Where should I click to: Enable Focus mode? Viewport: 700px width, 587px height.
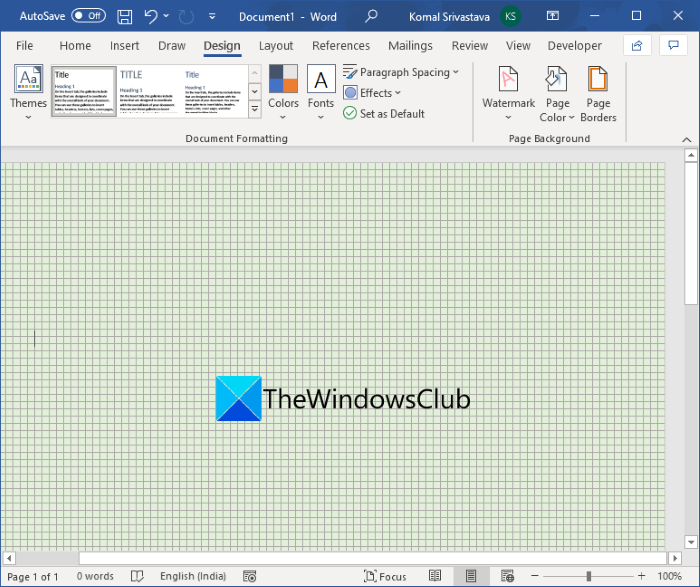point(385,576)
